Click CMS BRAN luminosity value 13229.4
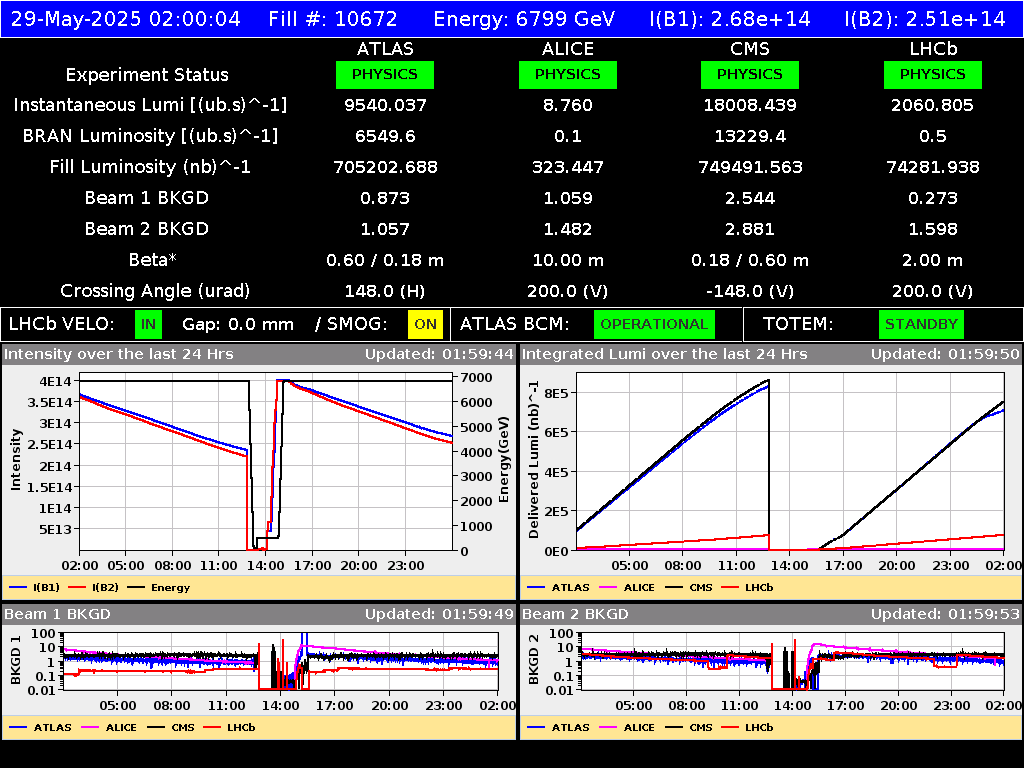Viewport: 1024px width, 768px height. [x=750, y=136]
